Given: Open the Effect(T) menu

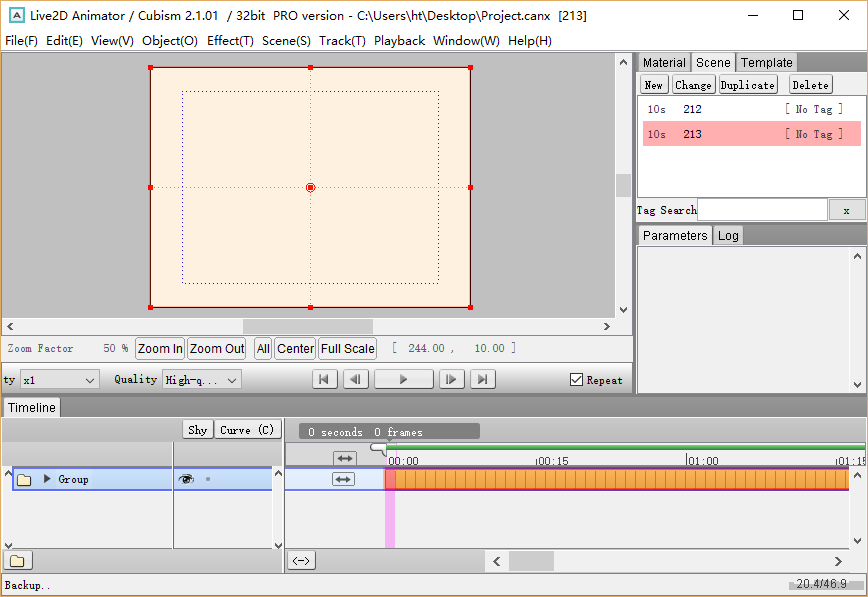Looking at the screenshot, I should click(x=230, y=41).
